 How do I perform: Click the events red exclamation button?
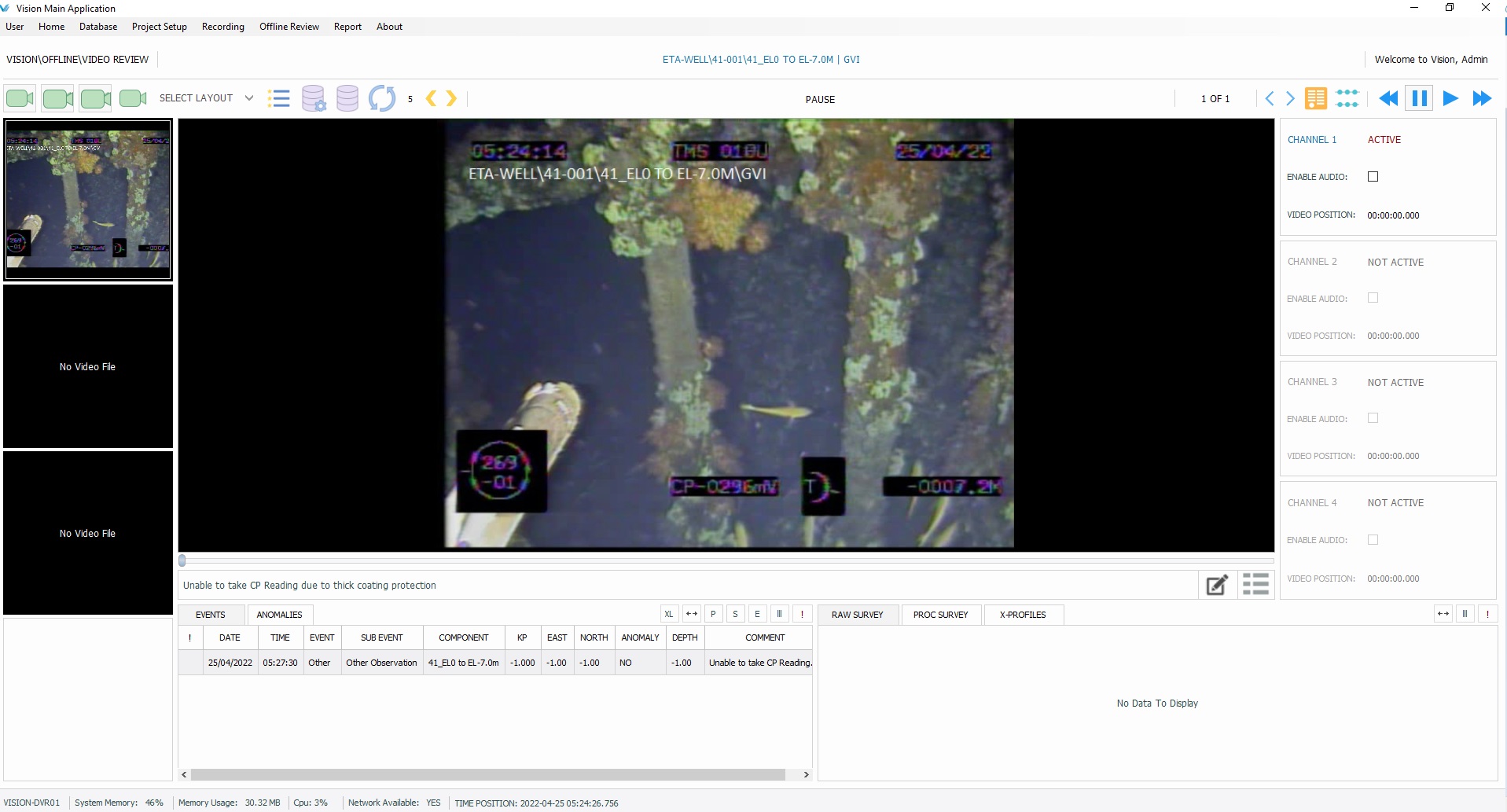pyautogui.click(x=802, y=614)
